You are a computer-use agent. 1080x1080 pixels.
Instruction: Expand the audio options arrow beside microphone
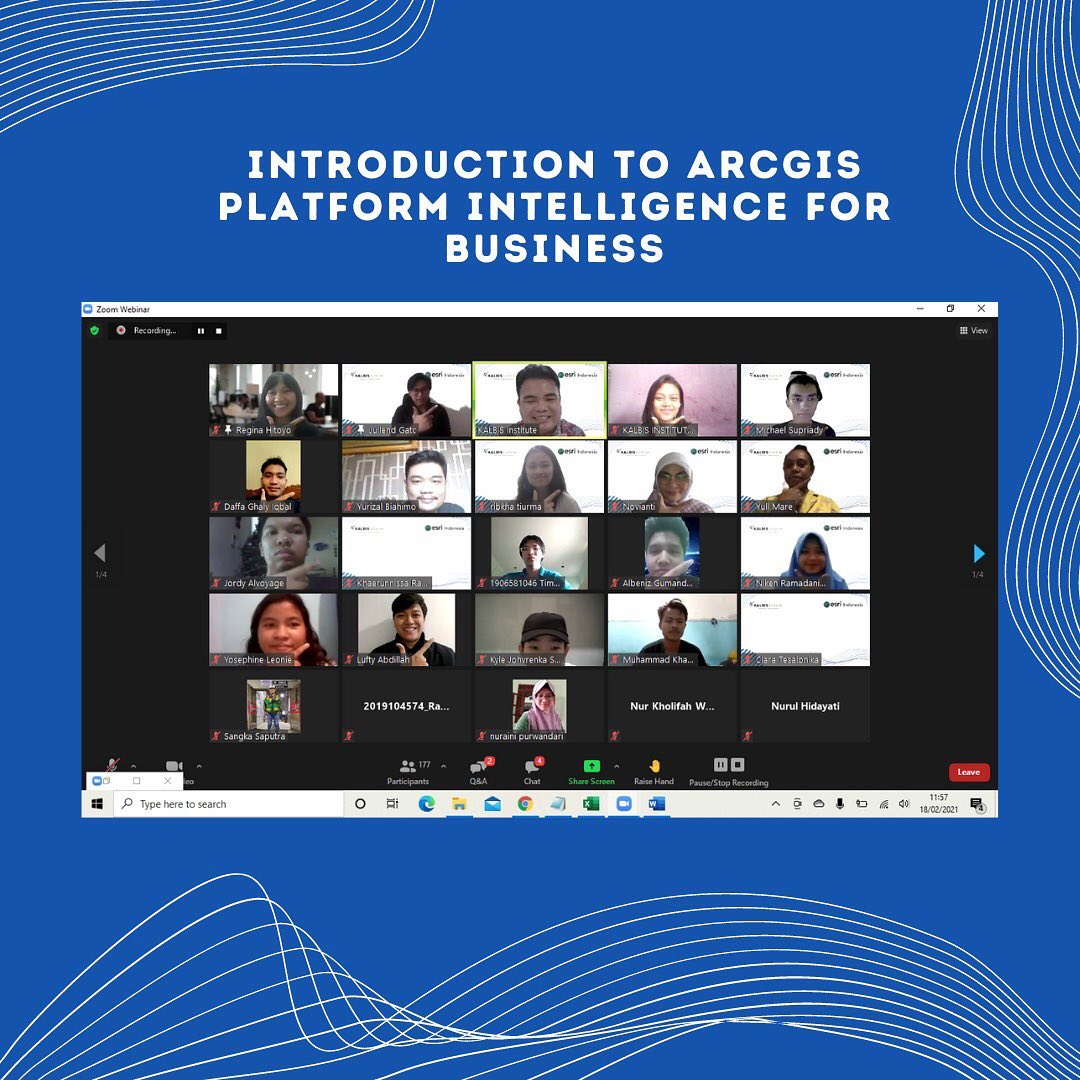pyautogui.click(x=133, y=767)
